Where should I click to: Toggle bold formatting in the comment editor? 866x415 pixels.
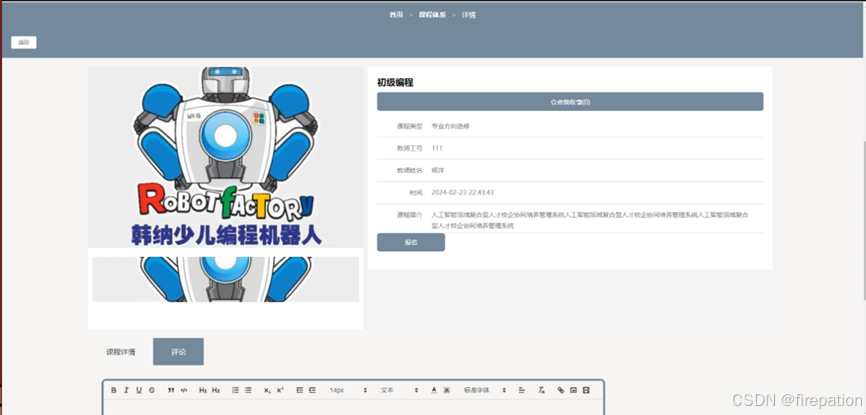coord(114,390)
